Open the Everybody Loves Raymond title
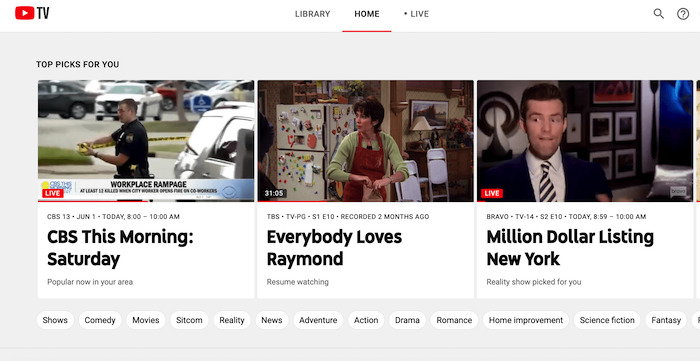 334,248
